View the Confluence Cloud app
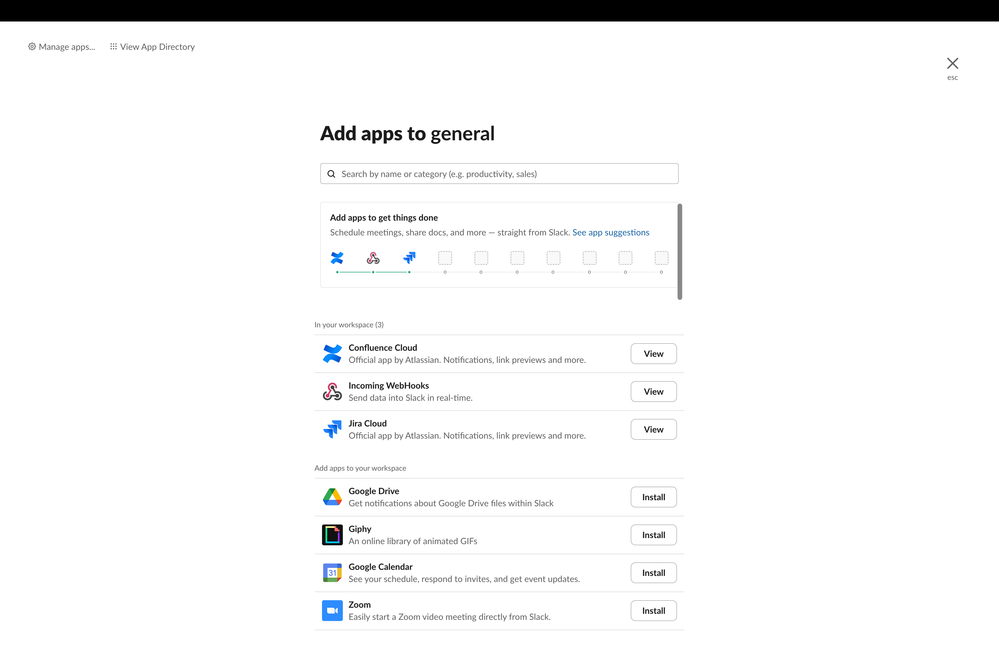 point(653,353)
